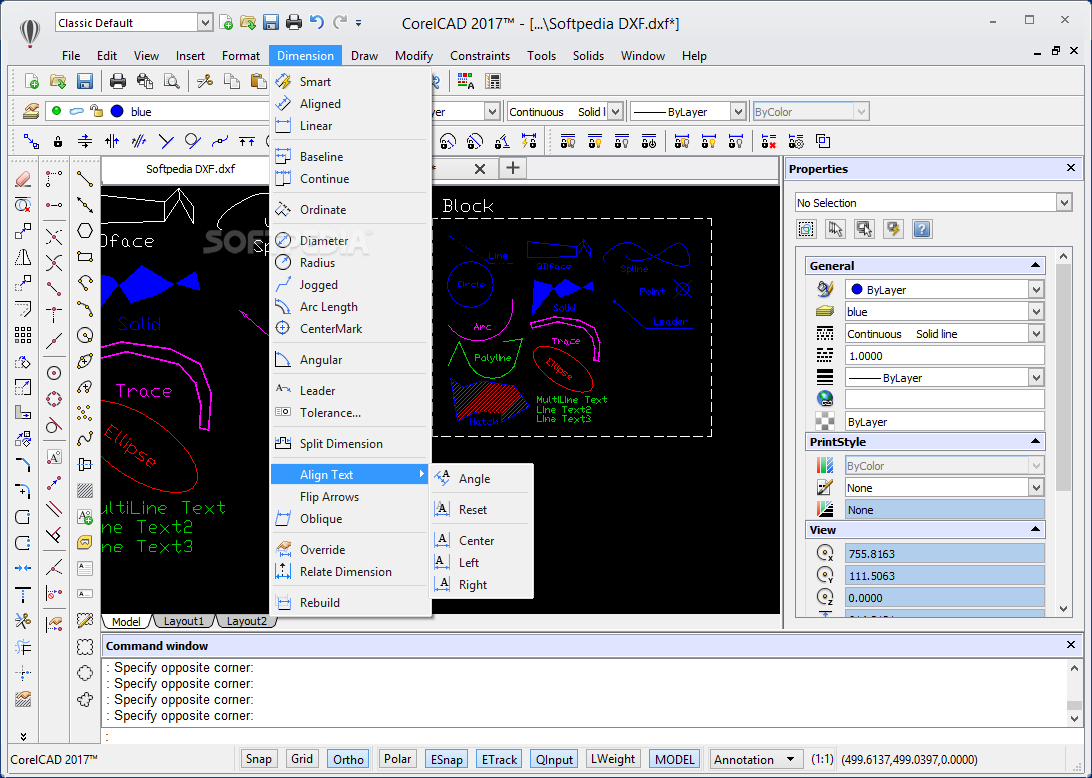Viewport: 1092px width, 778px height.
Task: Switch to the Layout1 tab
Action: 184,621
